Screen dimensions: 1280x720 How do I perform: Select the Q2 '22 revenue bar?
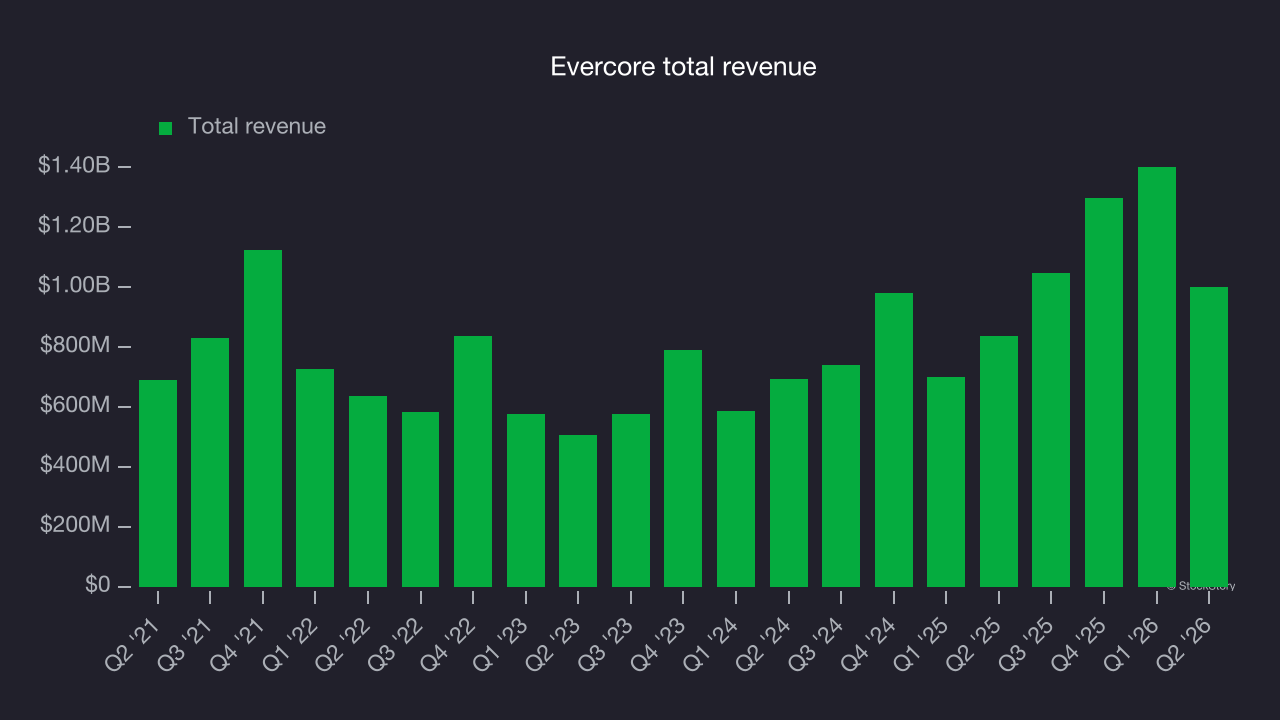(x=368, y=491)
